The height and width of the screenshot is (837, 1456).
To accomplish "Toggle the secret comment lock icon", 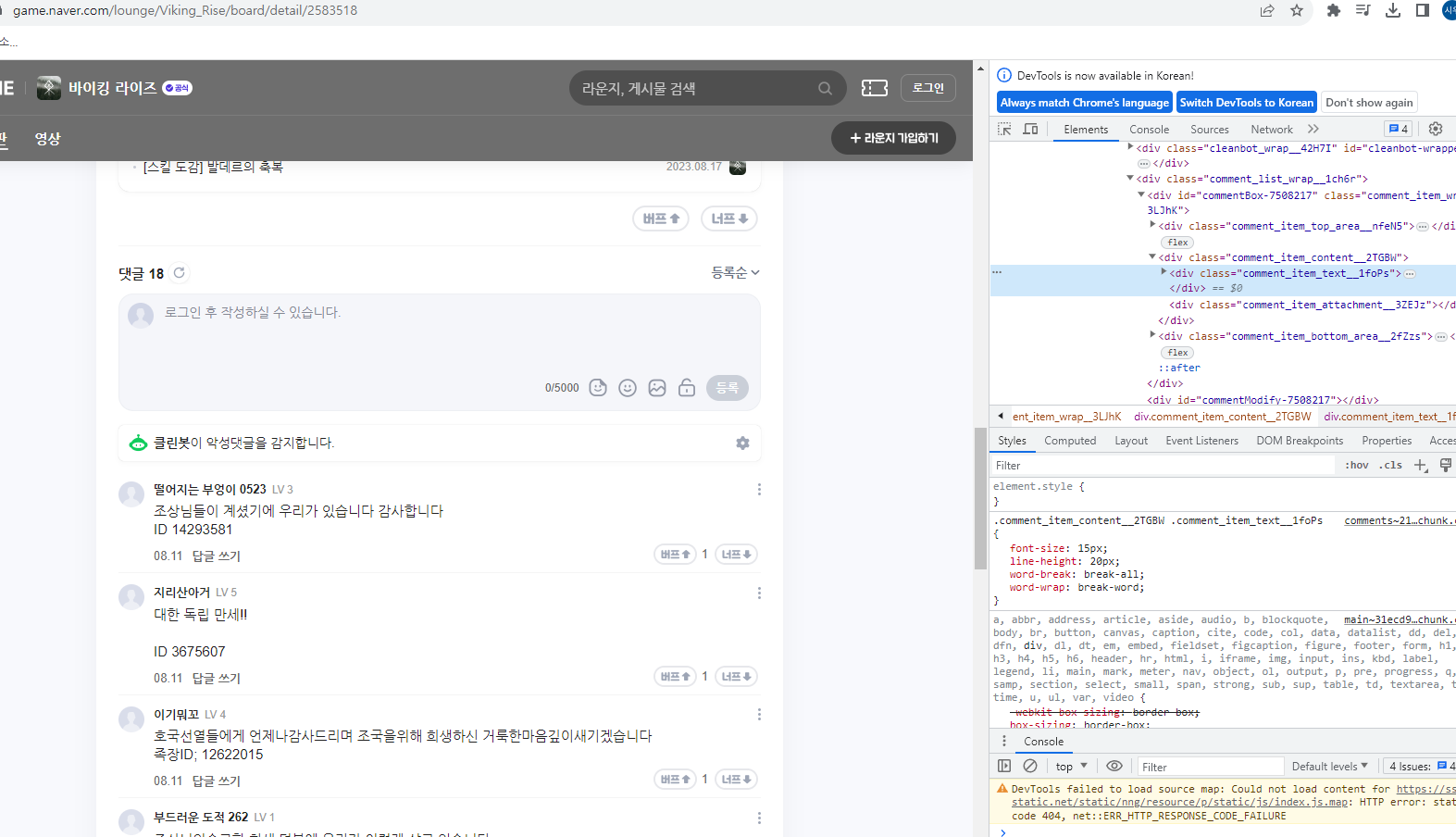I will tap(687, 388).
